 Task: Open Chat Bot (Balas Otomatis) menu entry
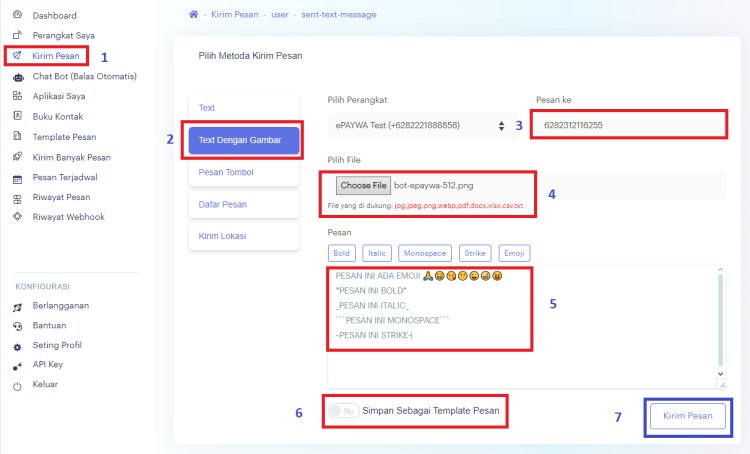click(85, 76)
